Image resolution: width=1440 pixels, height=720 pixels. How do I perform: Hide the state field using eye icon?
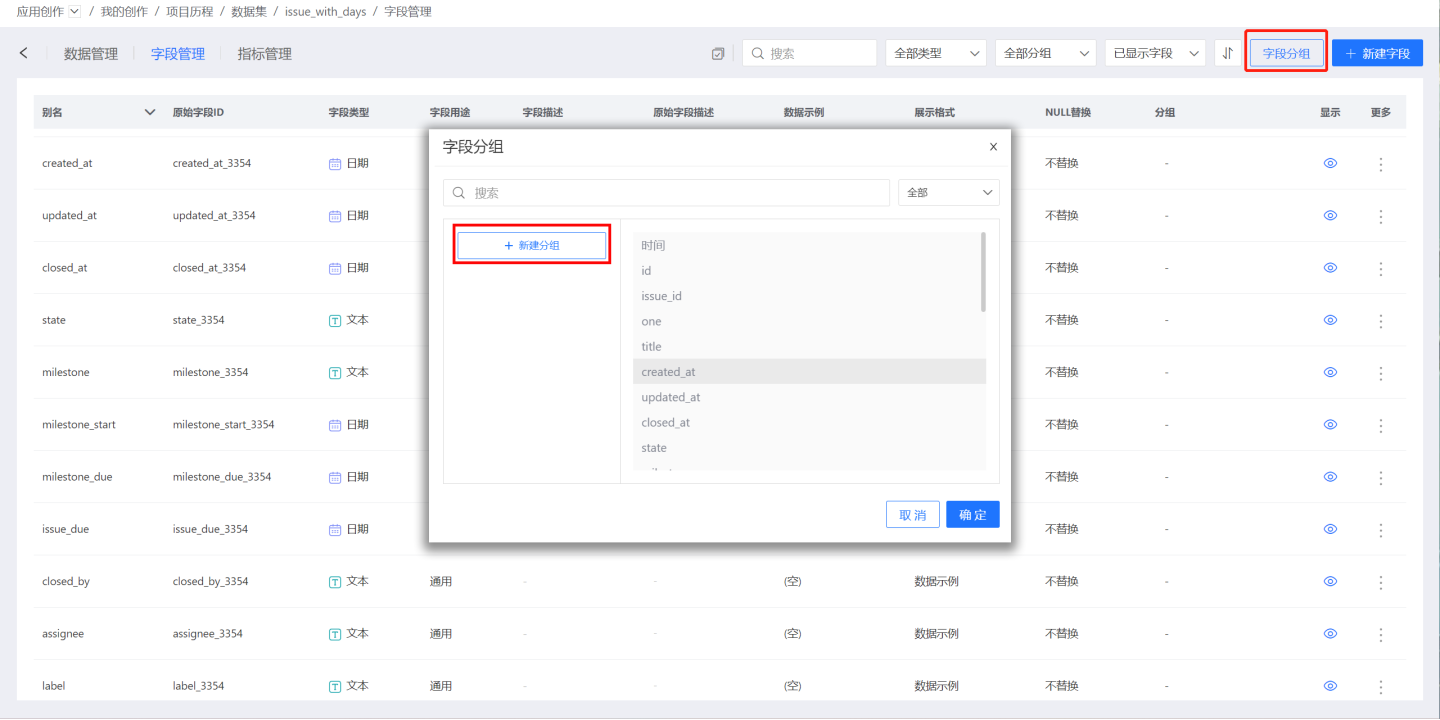coord(1330,320)
